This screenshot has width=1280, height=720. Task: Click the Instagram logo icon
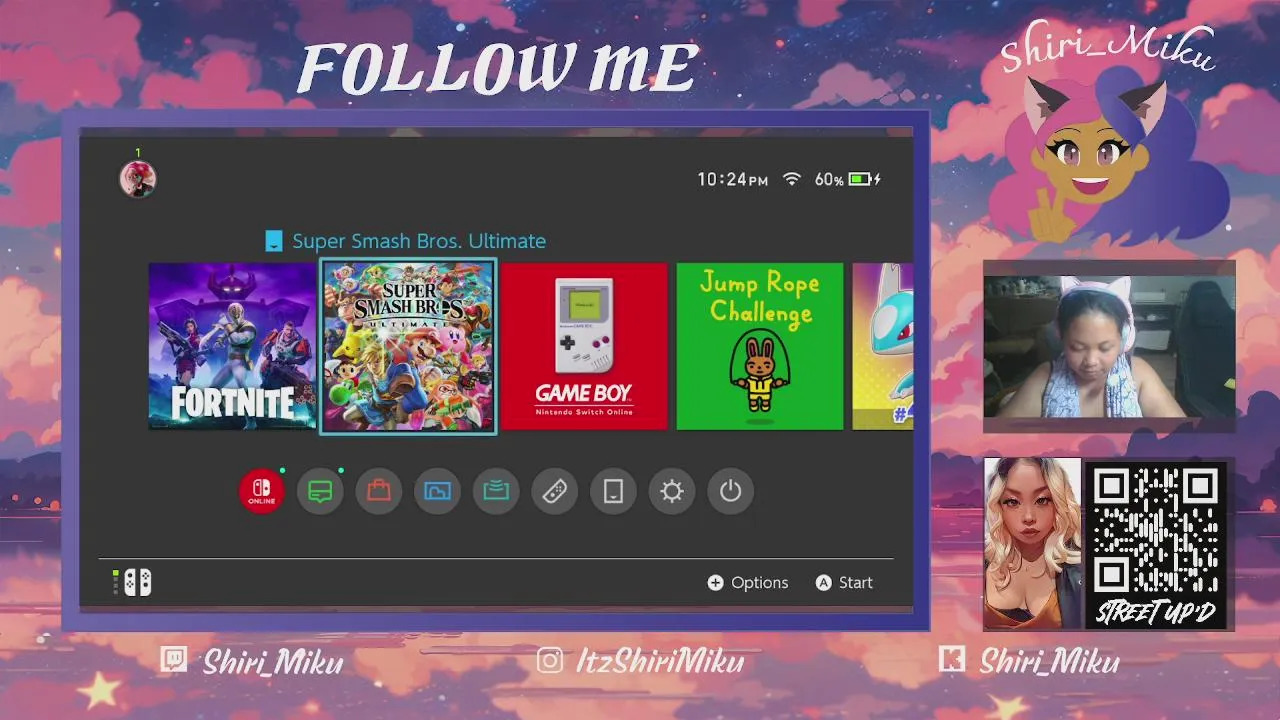(550, 660)
